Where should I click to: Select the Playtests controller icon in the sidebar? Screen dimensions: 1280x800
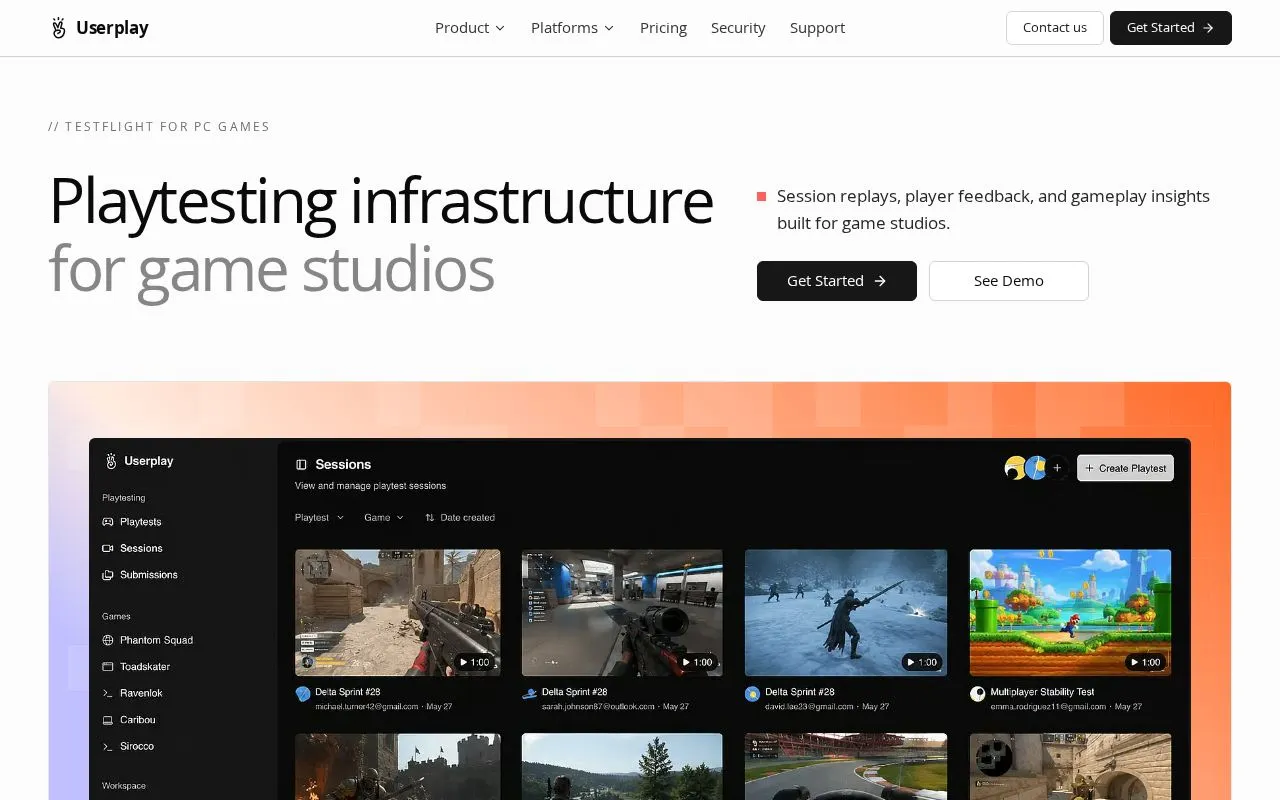coord(108,522)
